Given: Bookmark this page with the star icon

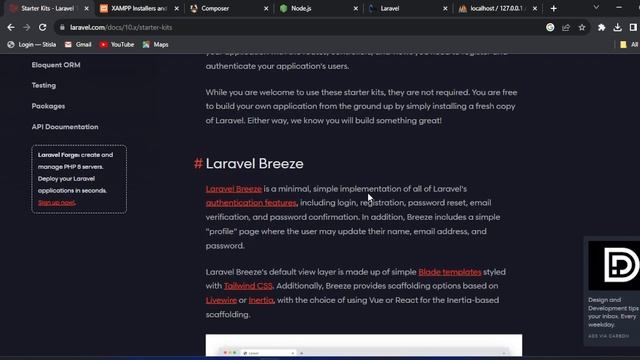Looking at the screenshot, I should tap(582, 27).
